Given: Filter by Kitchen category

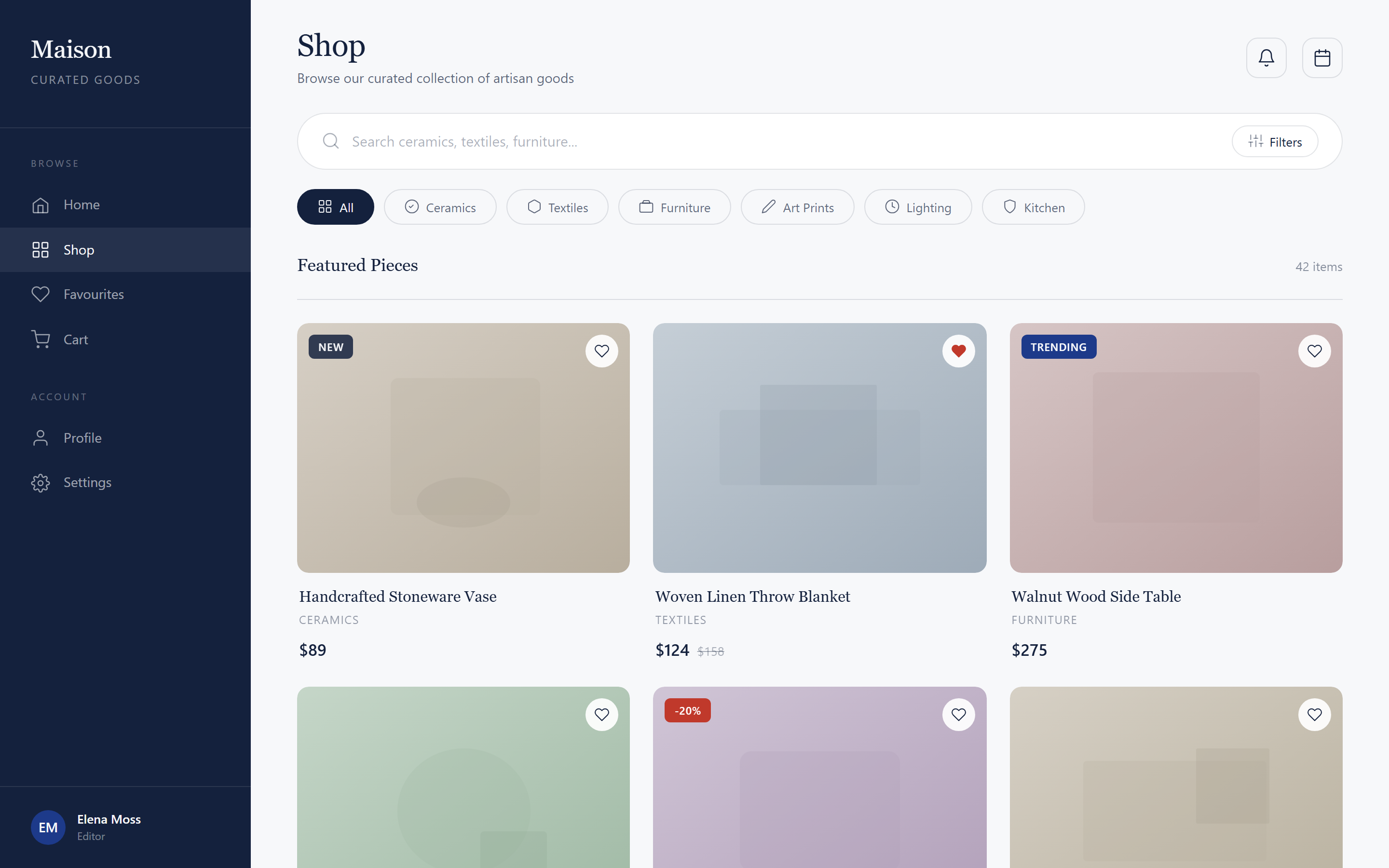Looking at the screenshot, I should coord(1033,207).
